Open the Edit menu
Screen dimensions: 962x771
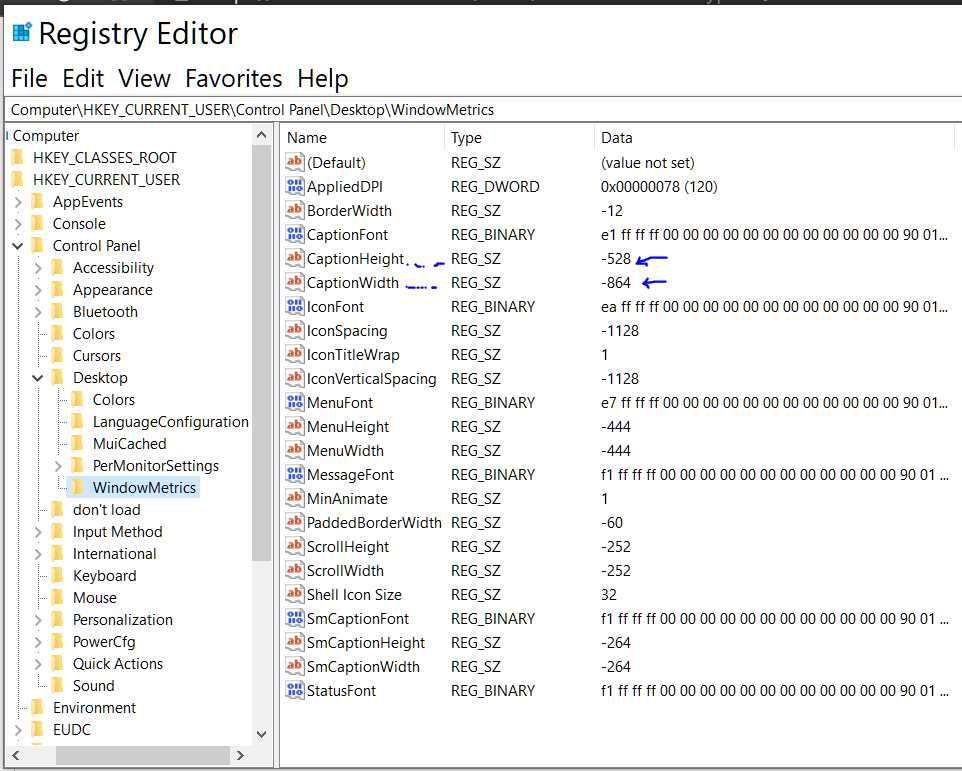pyautogui.click(x=83, y=79)
